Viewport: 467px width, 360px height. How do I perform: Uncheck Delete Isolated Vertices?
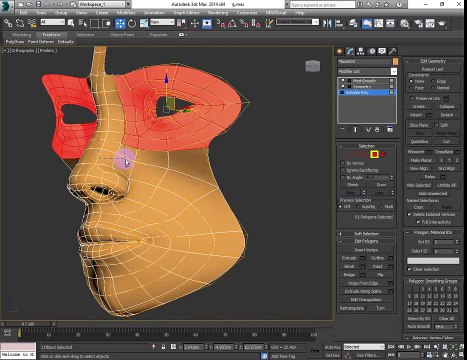tap(409, 214)
